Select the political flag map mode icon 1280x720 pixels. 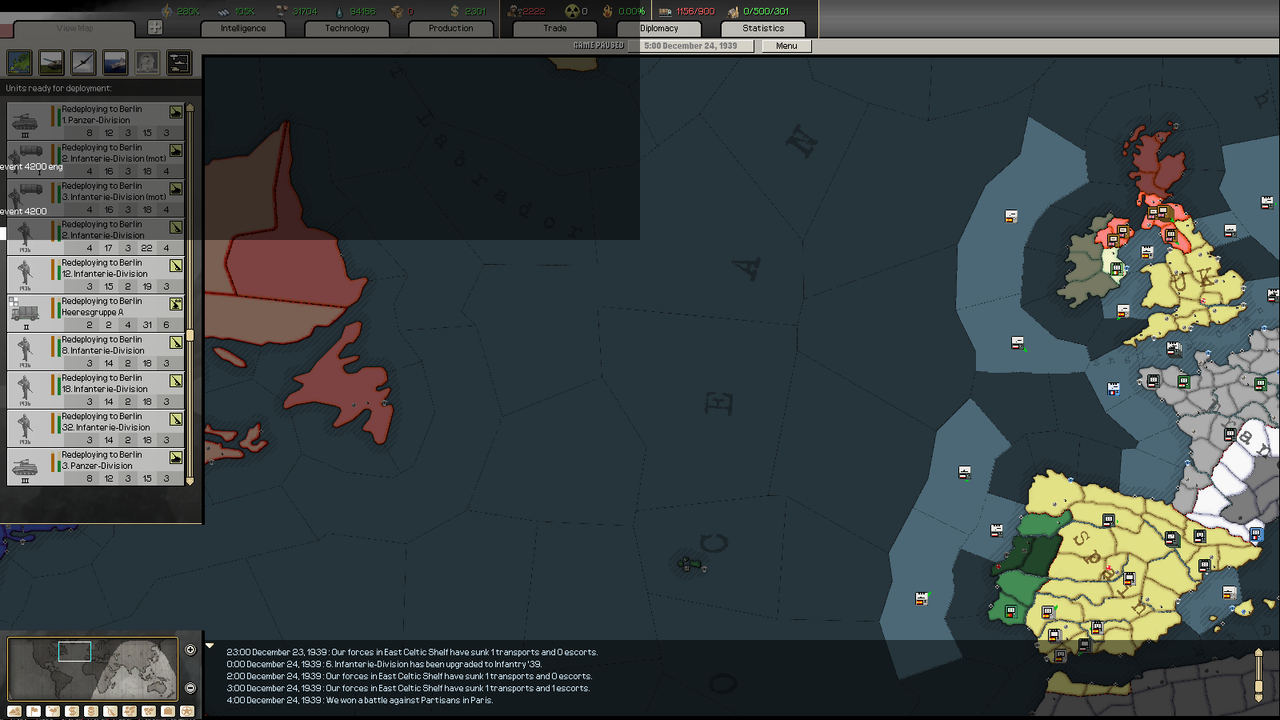34,711
